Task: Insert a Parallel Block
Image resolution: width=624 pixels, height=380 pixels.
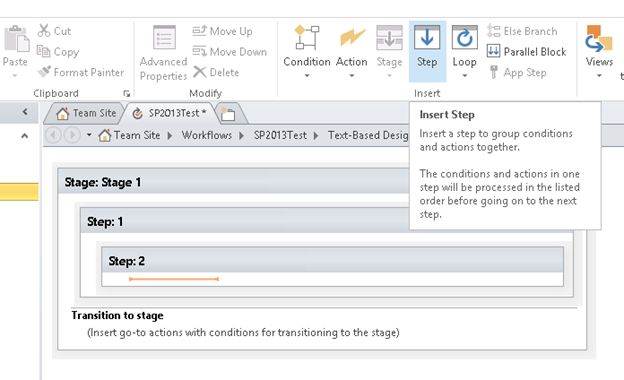Action: click(526, 52)
